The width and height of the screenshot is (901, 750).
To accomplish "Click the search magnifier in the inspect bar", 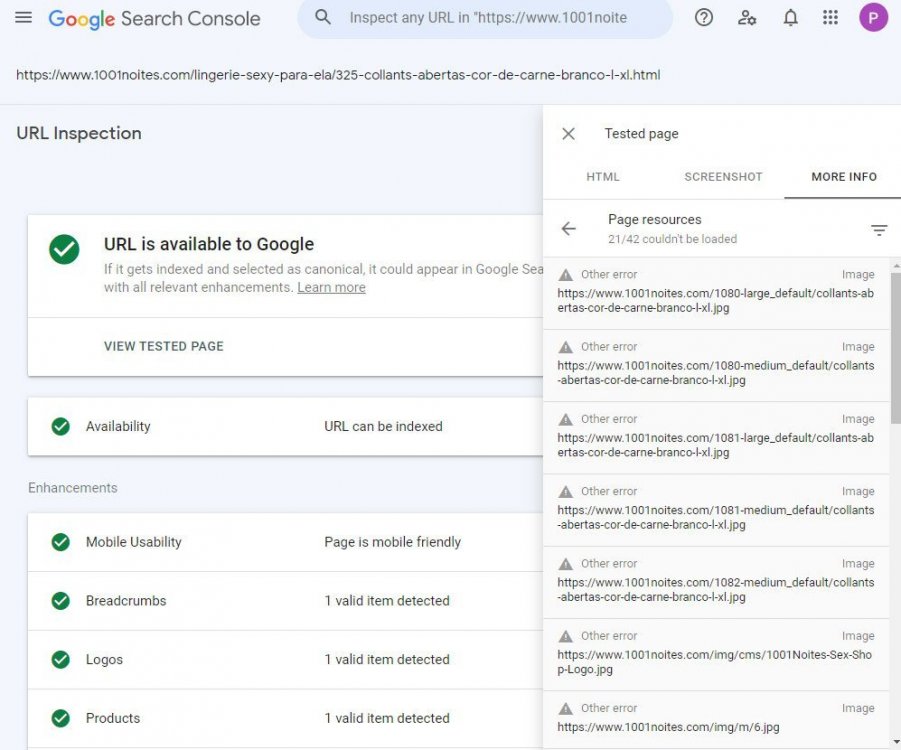I will click(321, 17).
